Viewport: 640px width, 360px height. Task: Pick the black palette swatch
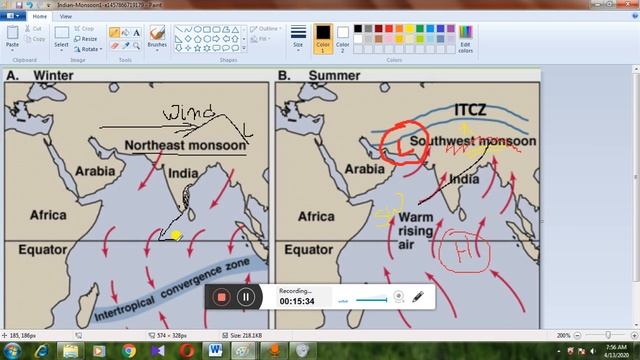(x=358, y=29)
